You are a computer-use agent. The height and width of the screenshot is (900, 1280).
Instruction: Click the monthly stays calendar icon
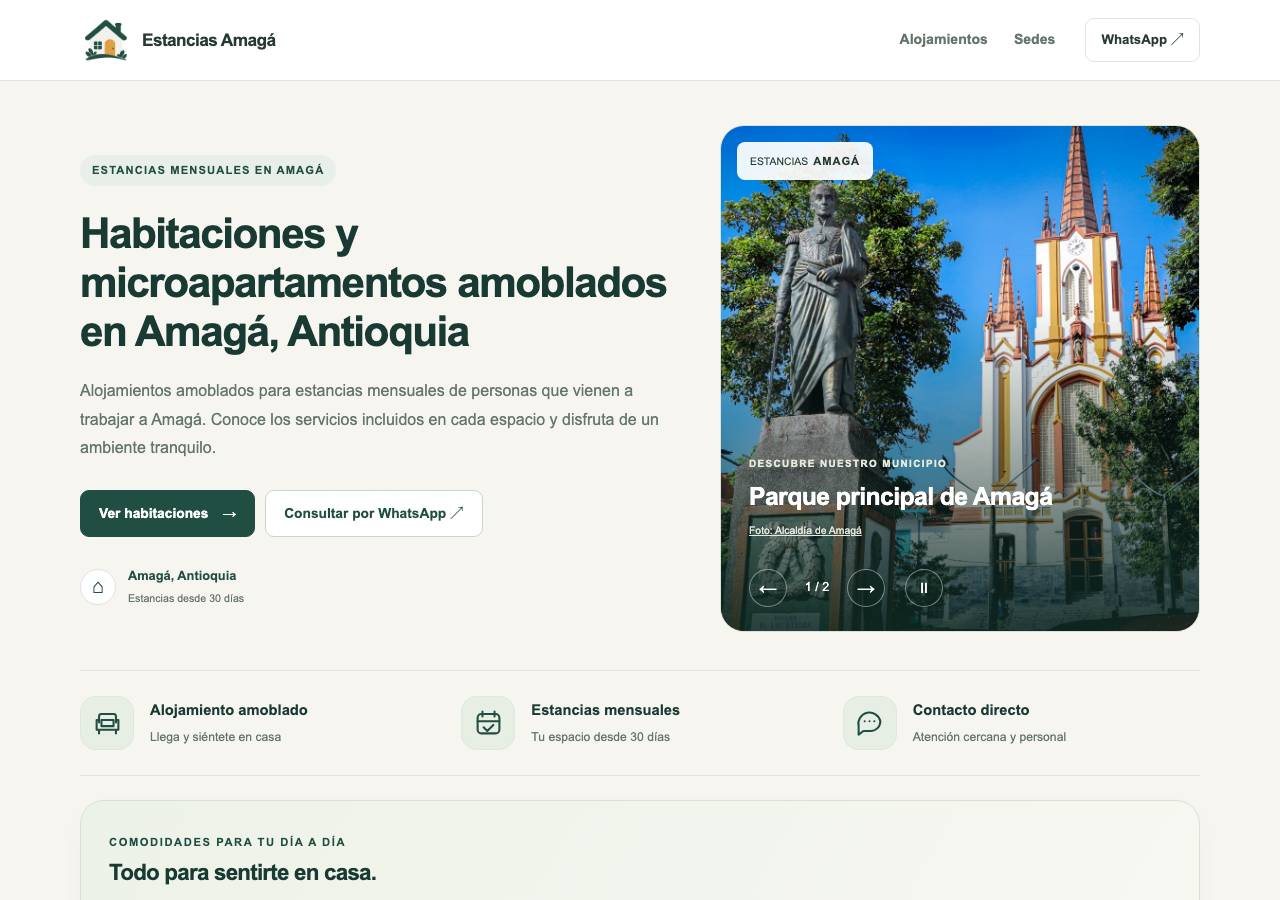tap(488, 723)
